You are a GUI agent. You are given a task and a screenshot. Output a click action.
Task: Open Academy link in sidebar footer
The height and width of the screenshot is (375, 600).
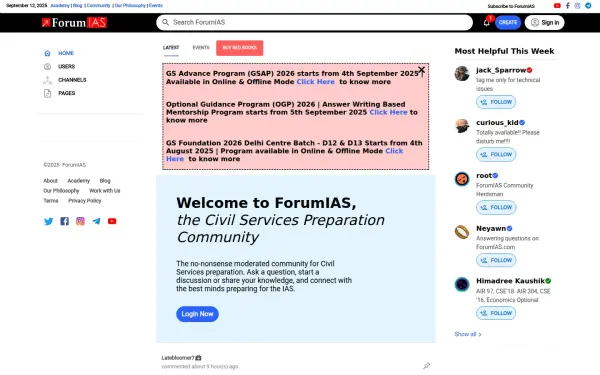coord(78,181)
